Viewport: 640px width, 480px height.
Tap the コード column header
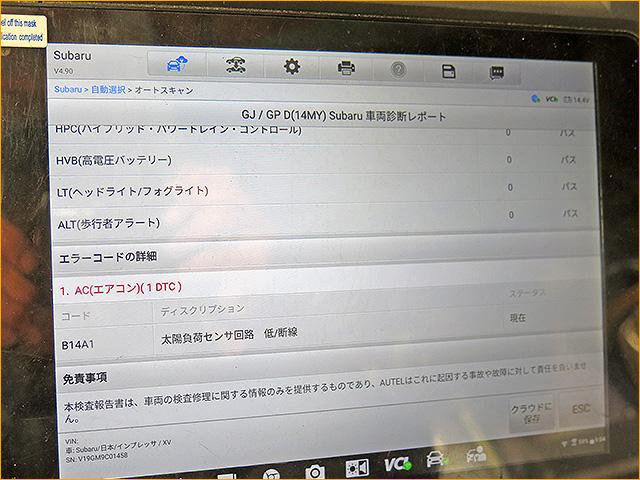click(76, 316)
